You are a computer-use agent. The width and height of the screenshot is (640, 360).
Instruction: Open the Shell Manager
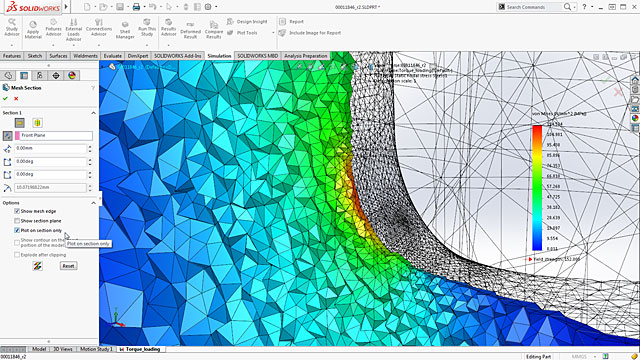pos(125,30)
